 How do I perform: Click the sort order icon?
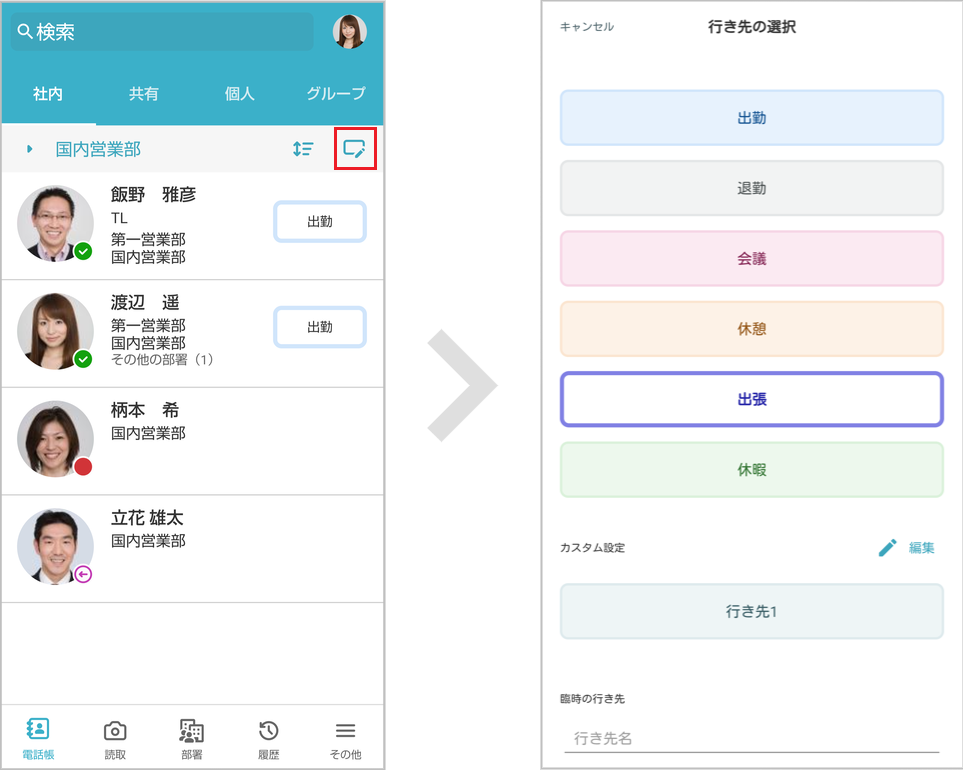coord(303,149)
